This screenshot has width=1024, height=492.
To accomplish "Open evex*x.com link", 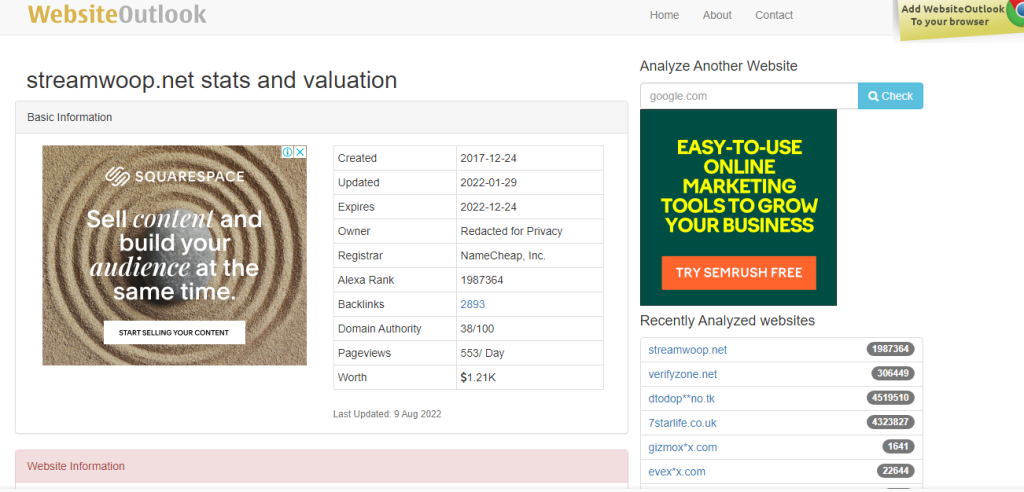I will tap(677, 472).
